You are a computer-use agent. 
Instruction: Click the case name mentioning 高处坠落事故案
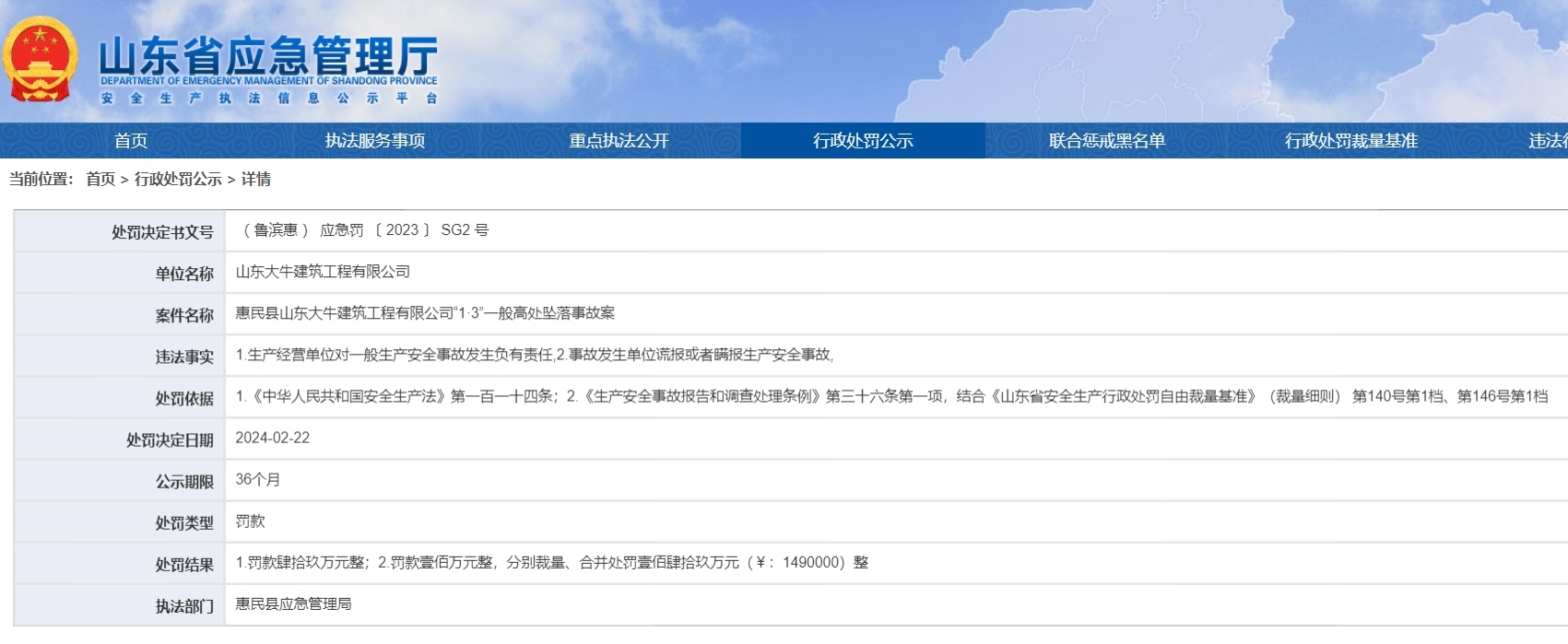(425, 313)
